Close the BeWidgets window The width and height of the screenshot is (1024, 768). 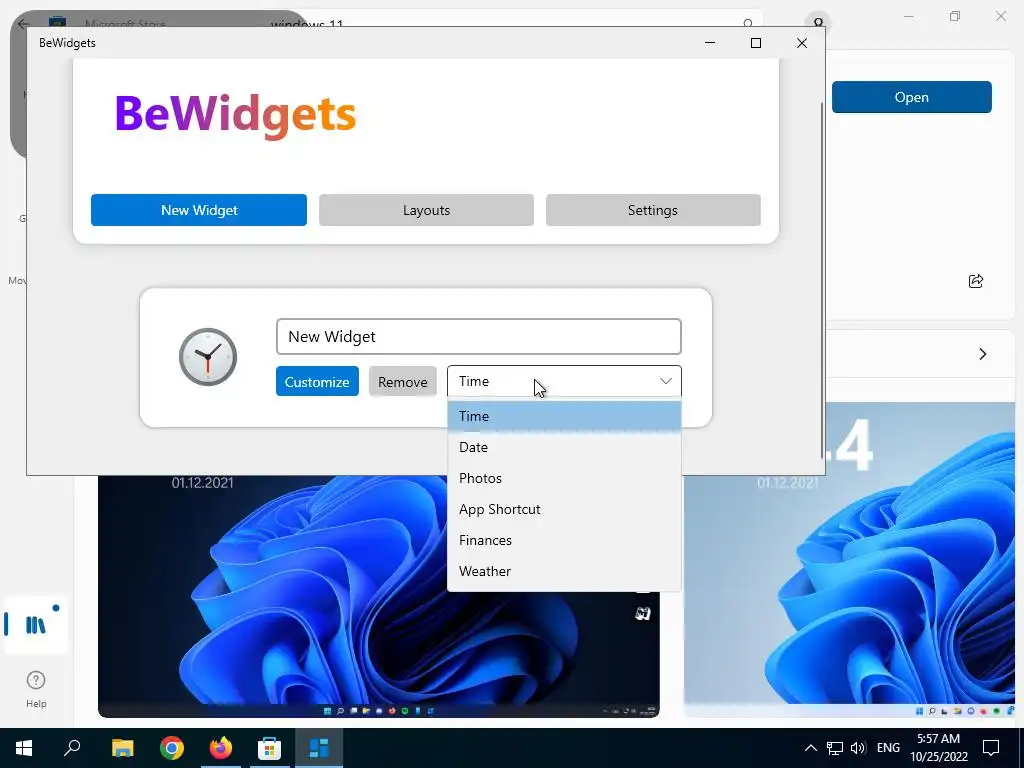tap(802, 43)
